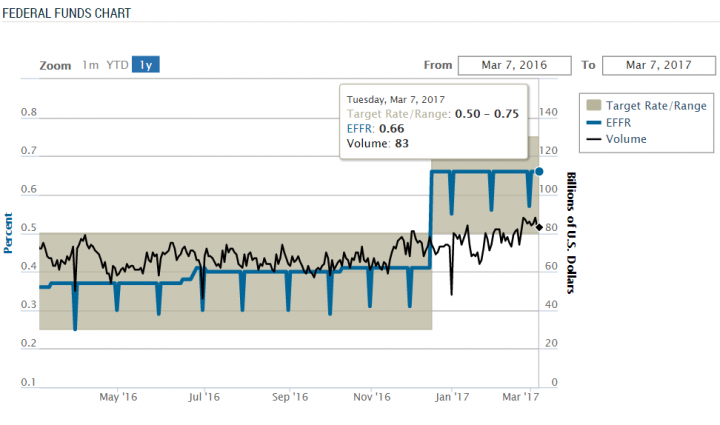This screenshot has width=720, height=425.
Task: Click the 140 volume axis label
Action: (x=548, y=112)
